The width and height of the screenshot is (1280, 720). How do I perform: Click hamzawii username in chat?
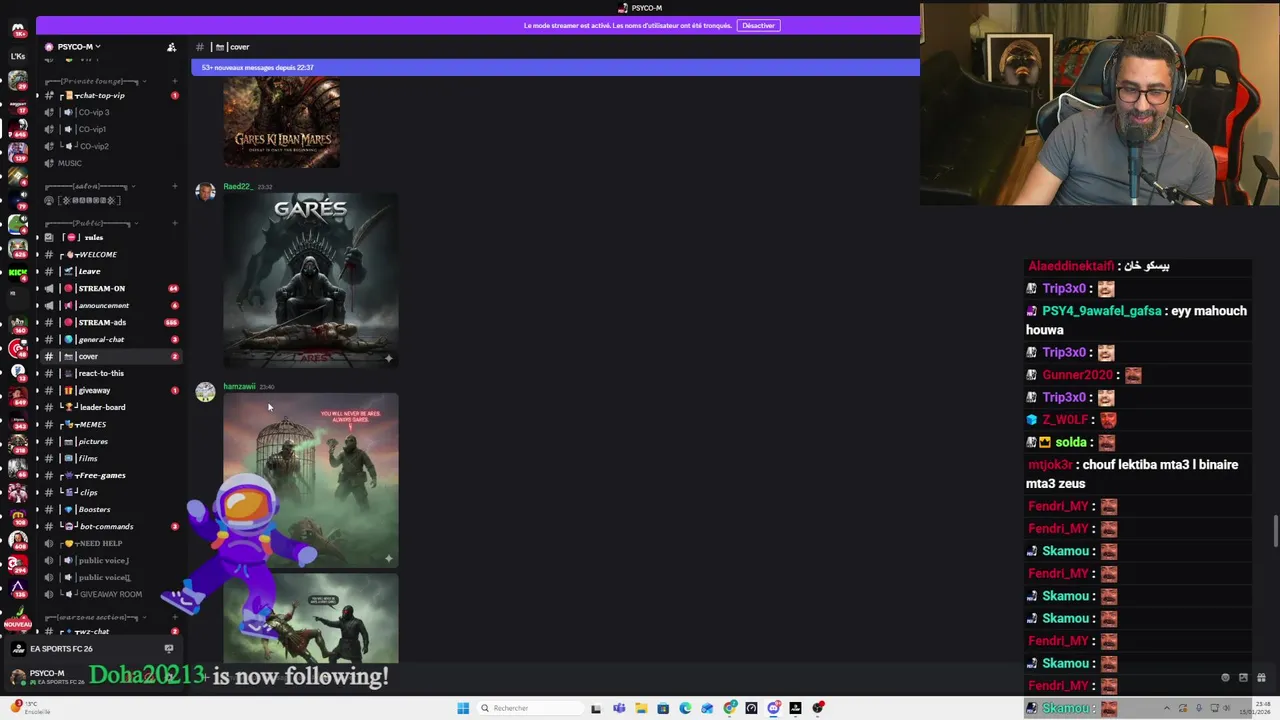coord(239,386)
